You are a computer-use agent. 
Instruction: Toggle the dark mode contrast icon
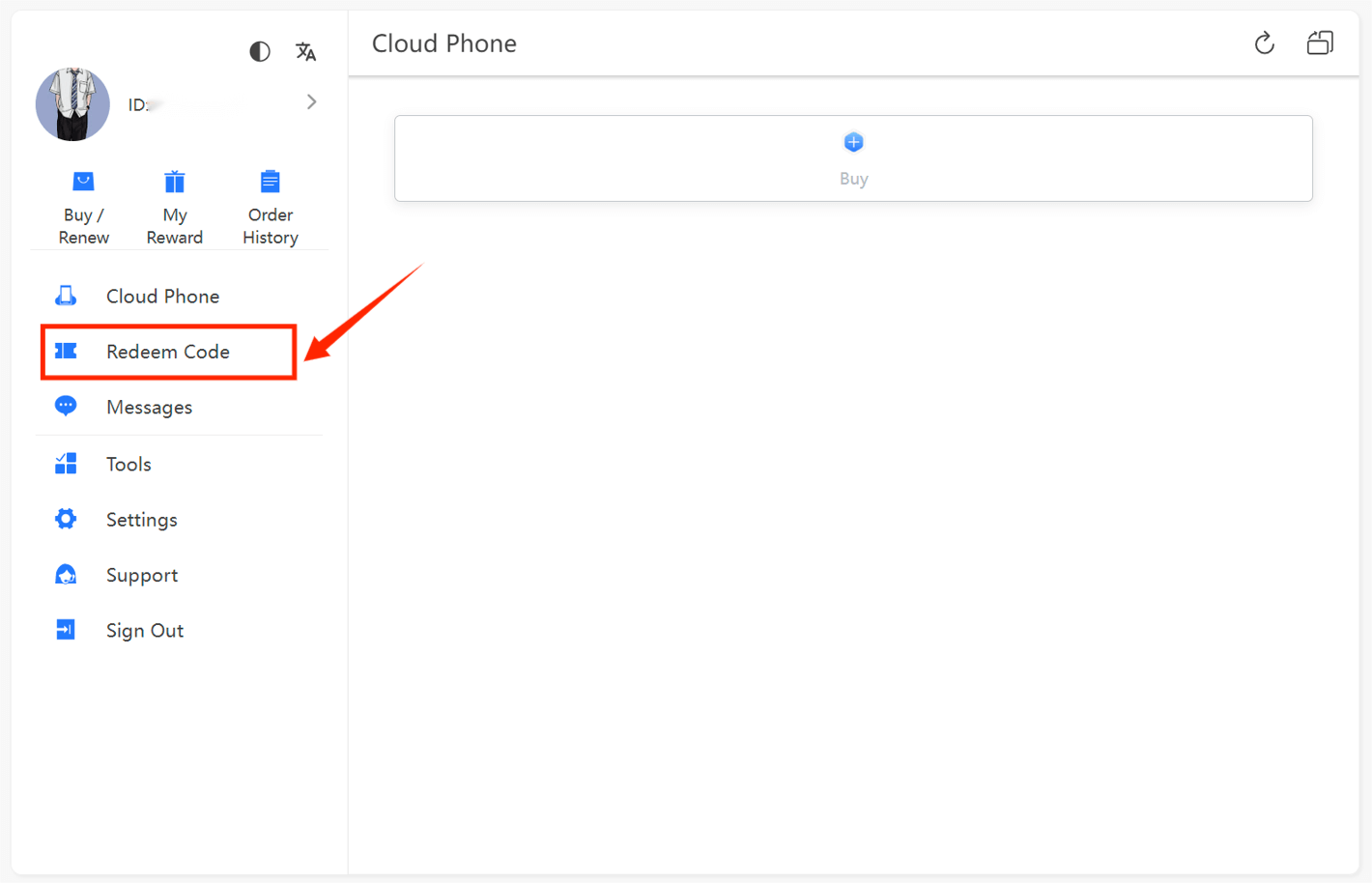[259, 51]
